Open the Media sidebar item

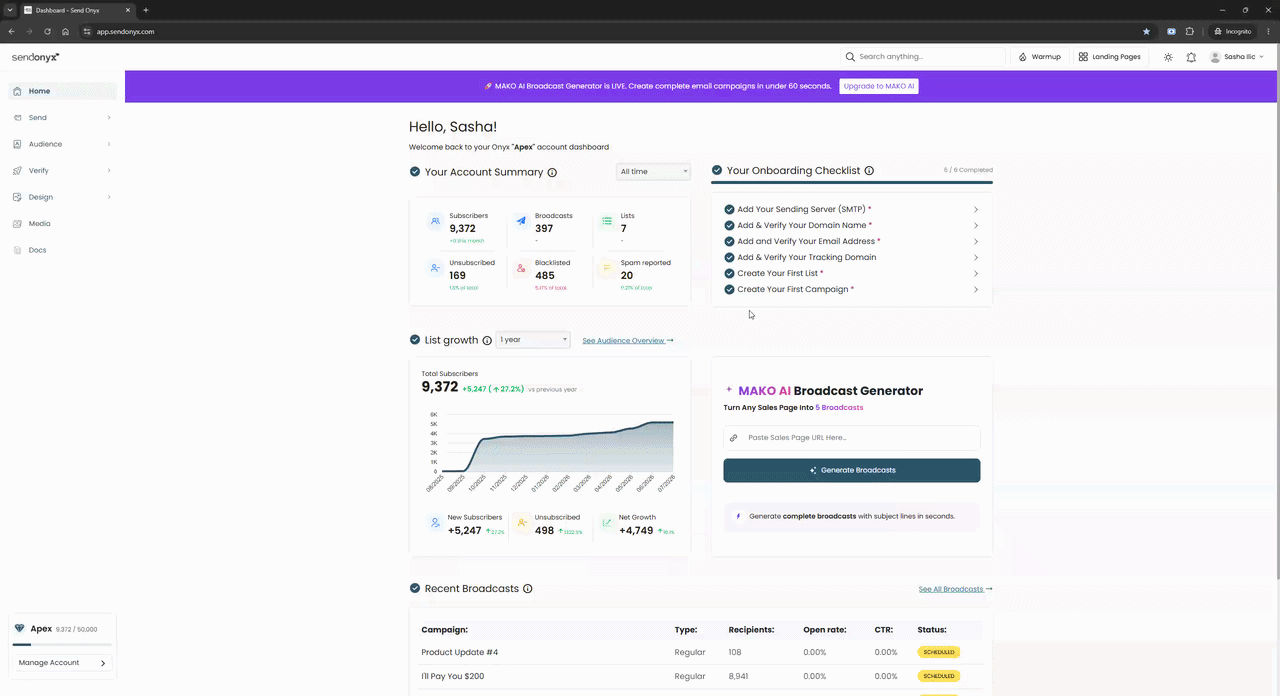point(62,224)
